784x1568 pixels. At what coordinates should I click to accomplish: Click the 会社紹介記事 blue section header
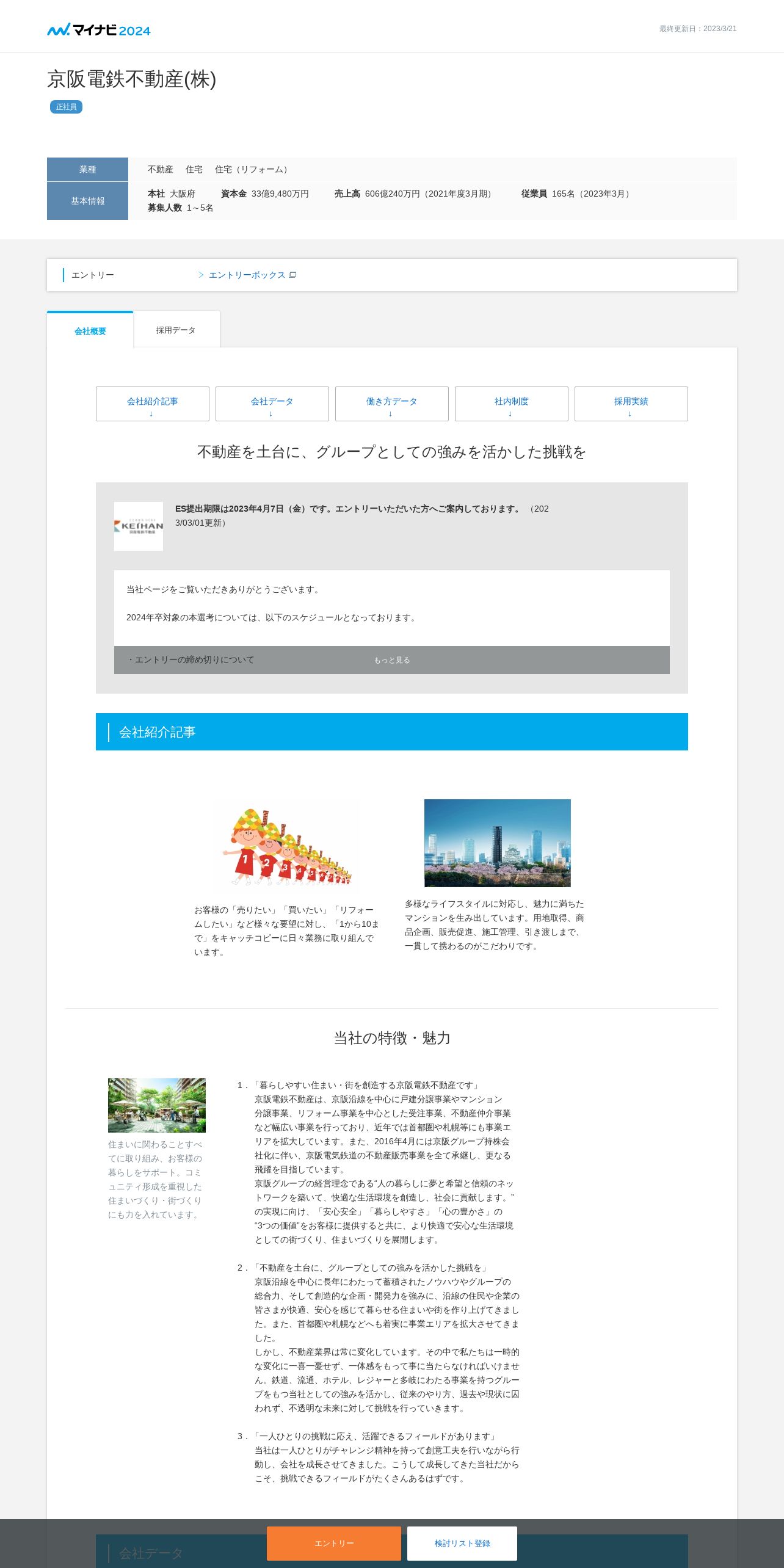click(x=392, y=731)
